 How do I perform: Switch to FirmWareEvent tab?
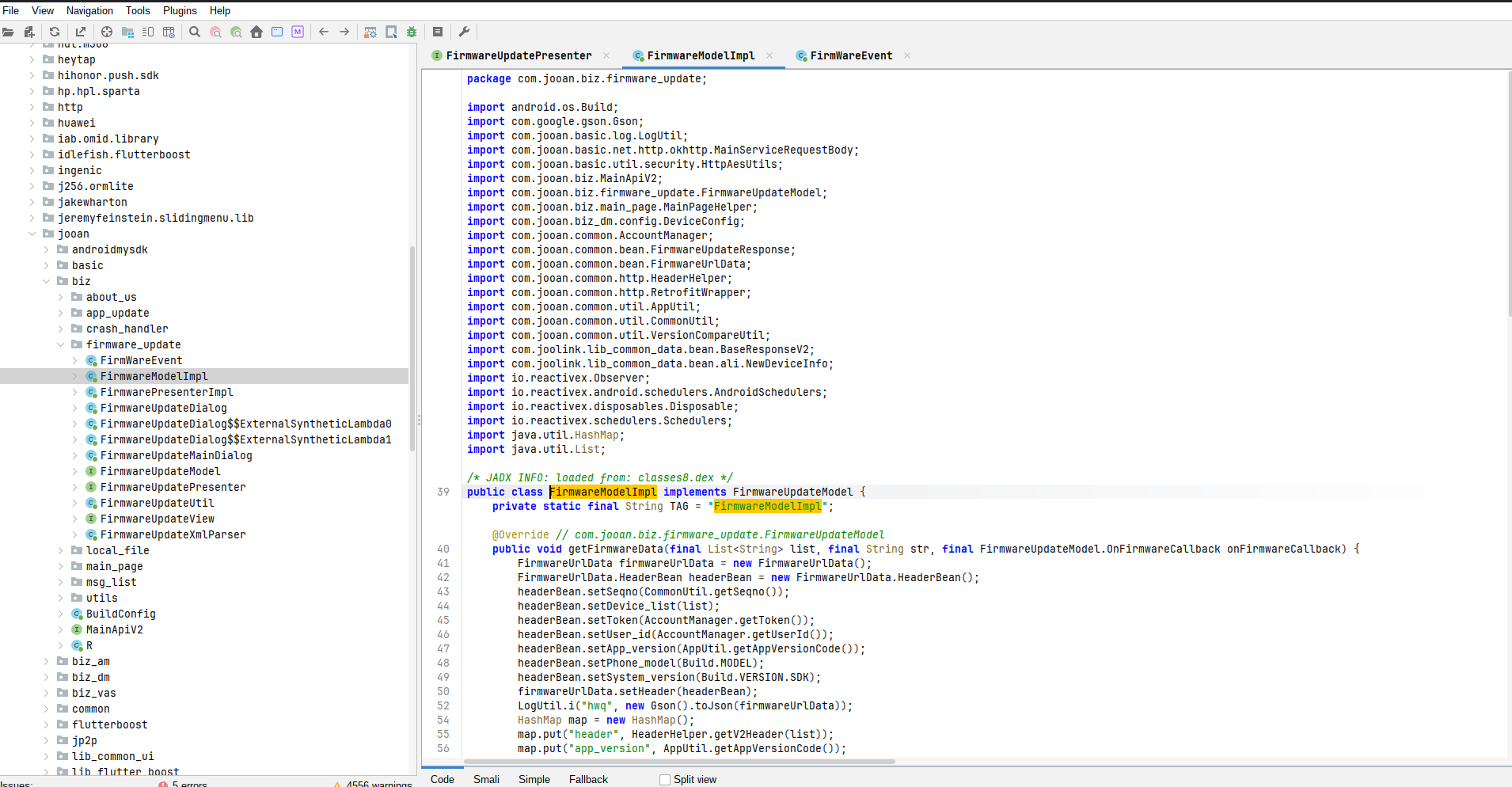point(851,55)
